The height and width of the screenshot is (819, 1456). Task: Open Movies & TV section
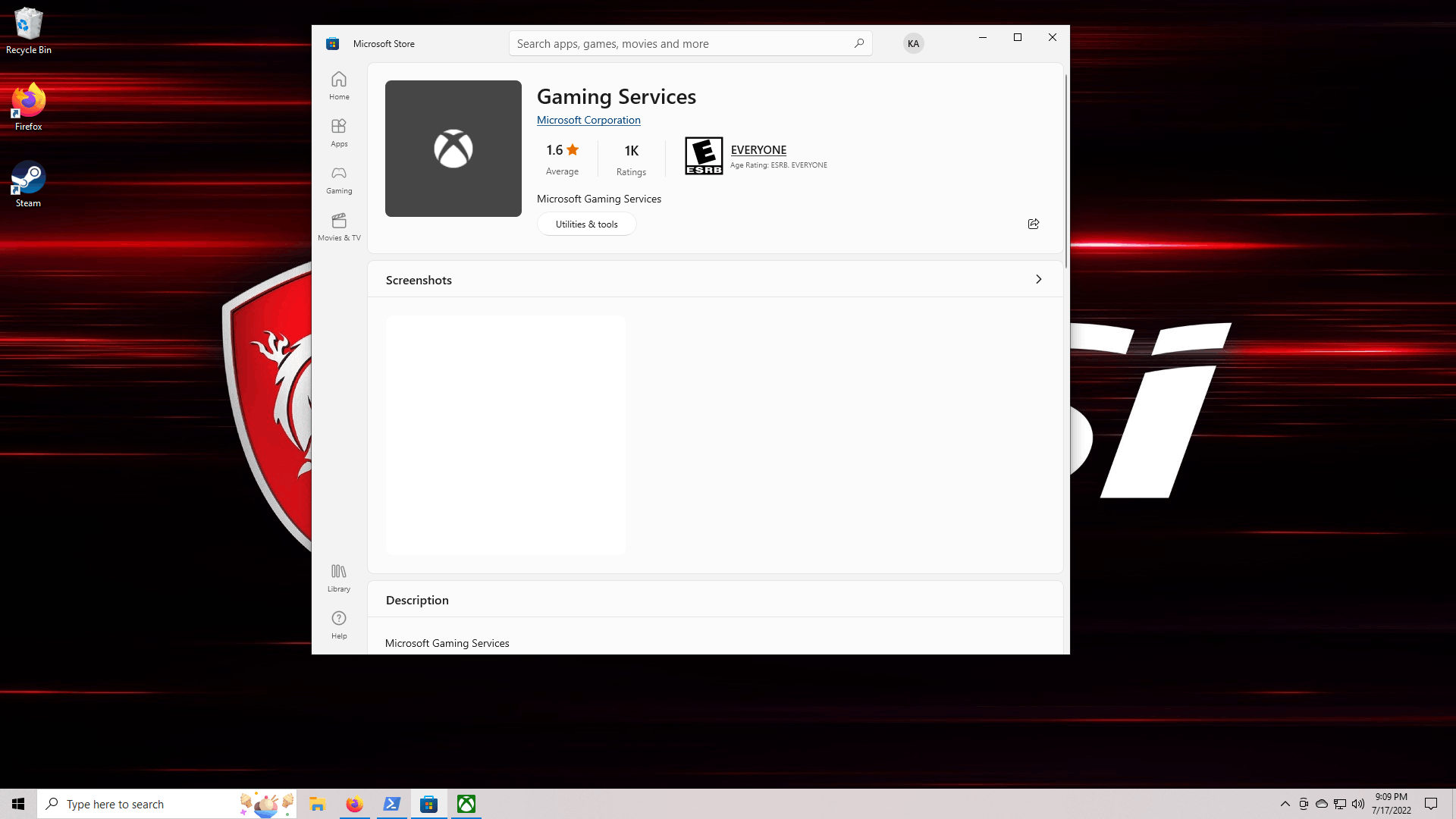[x=339, y=227]
